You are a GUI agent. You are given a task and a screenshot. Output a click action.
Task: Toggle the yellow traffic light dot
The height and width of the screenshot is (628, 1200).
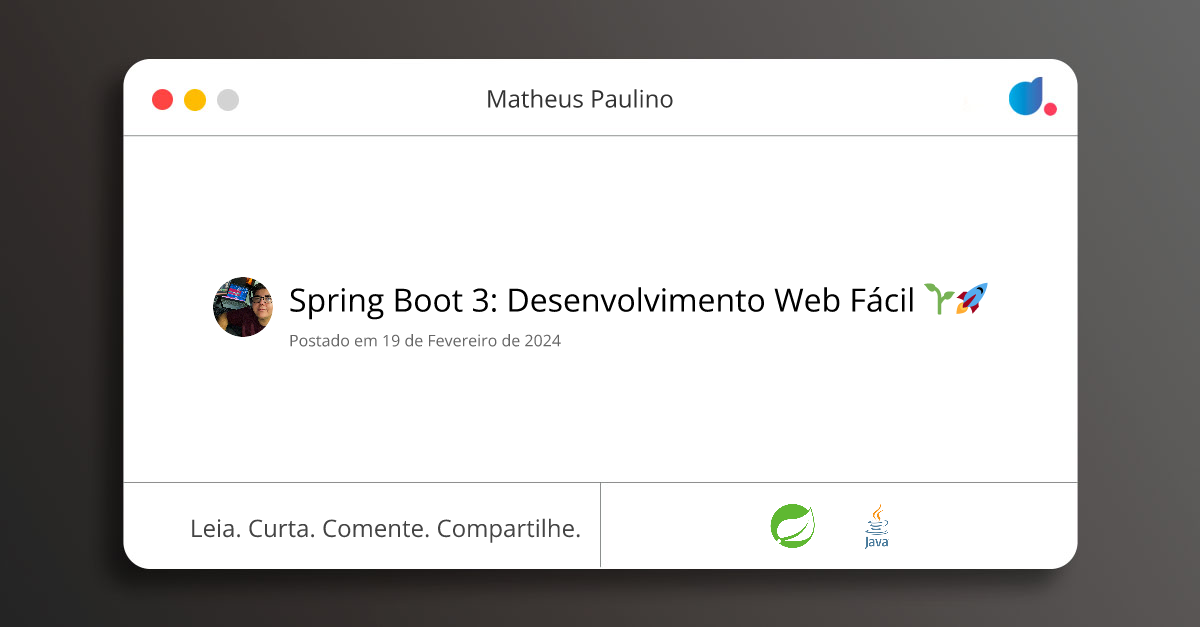pos(194,99)
